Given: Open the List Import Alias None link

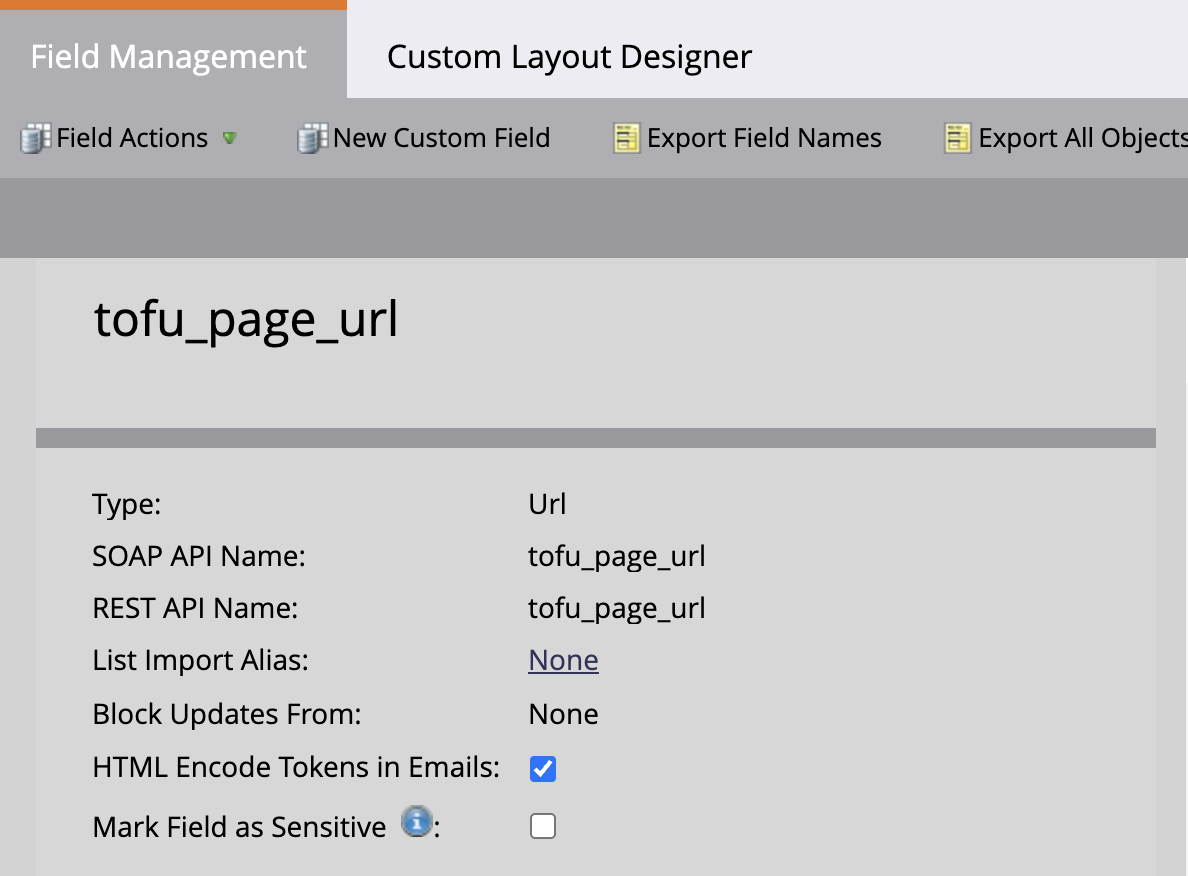Looking at the screenshot, I should 563,660.
